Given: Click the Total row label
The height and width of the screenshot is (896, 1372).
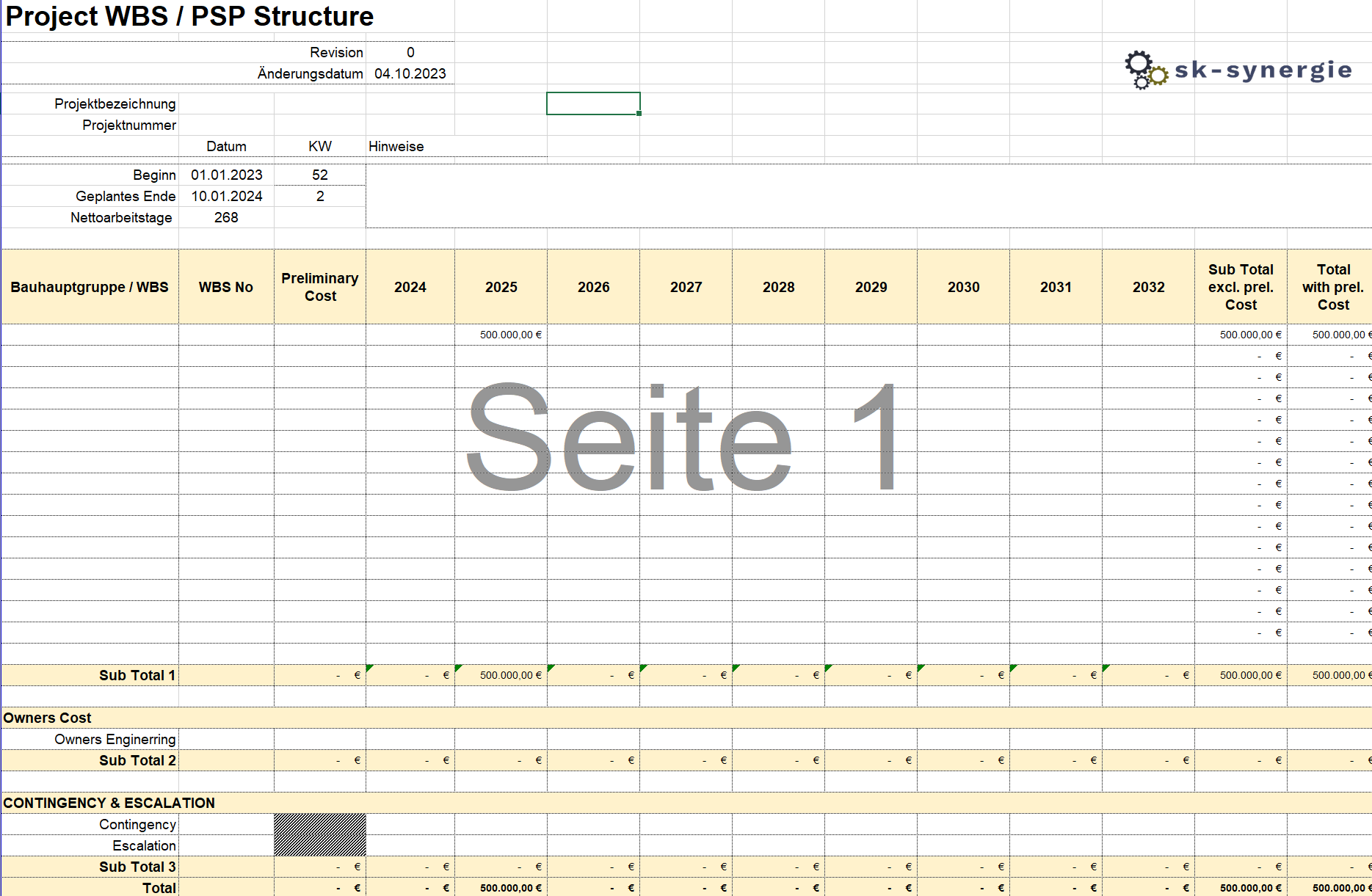Looking at the screenshot, I should click(x=159, y=888).
